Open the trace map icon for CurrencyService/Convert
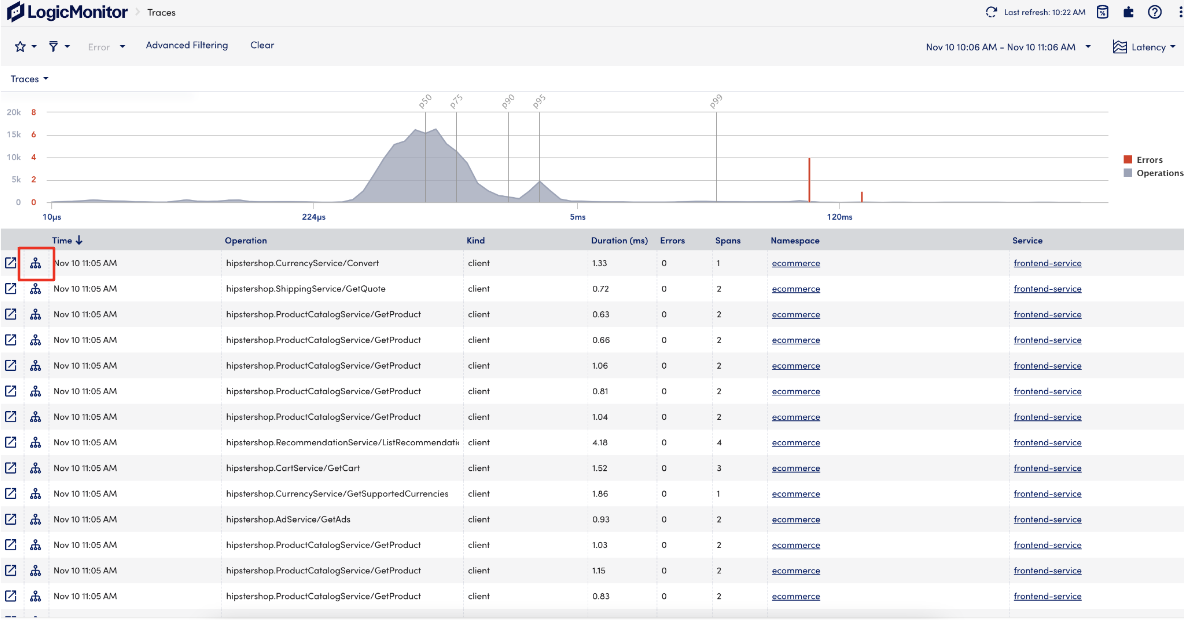Screen dimensions: 1184x622 pyautogui.click(x=35, y=263)
